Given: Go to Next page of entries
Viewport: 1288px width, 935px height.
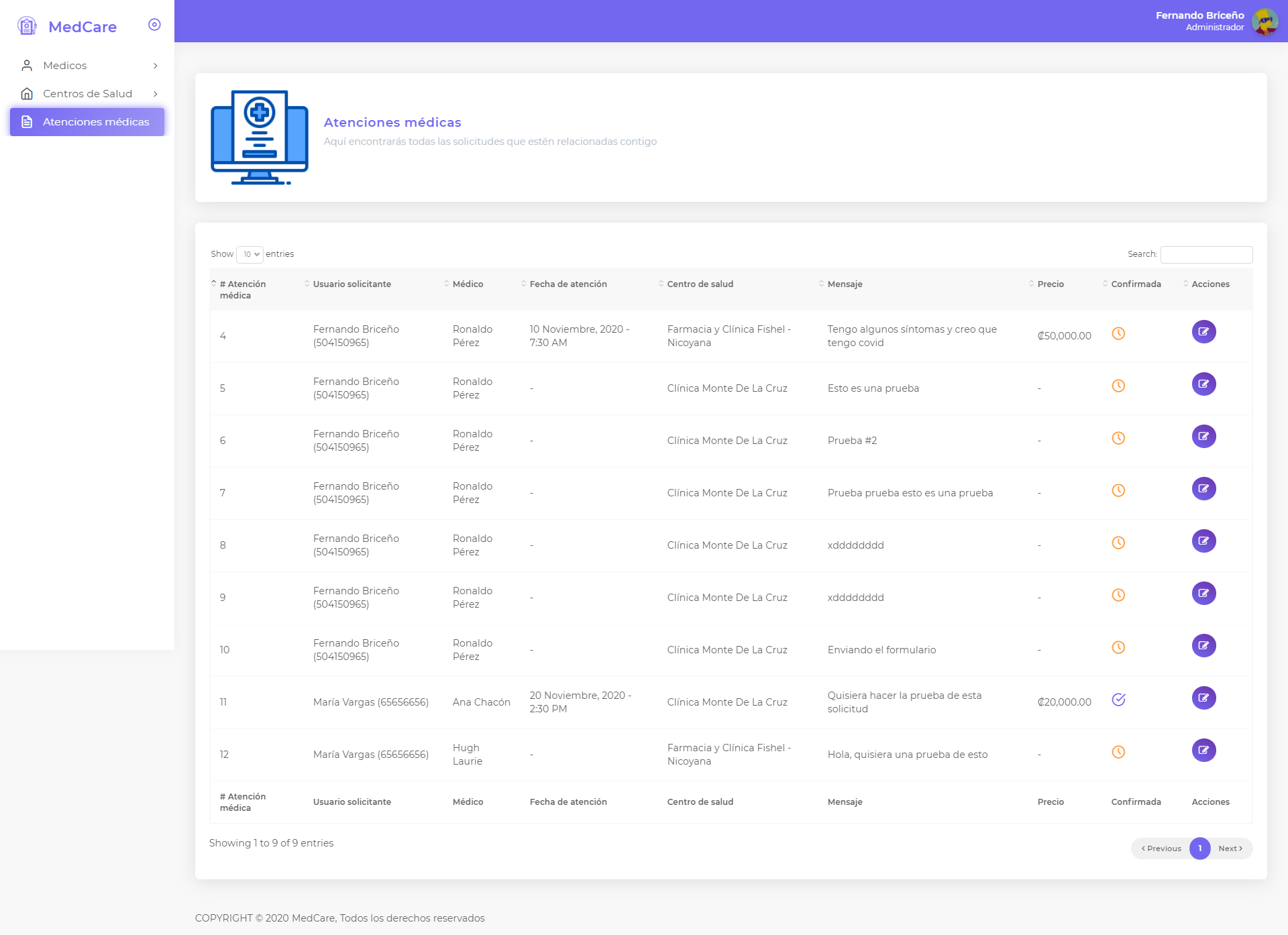Looking at the screenshot, I should [x=1230, y=848].
